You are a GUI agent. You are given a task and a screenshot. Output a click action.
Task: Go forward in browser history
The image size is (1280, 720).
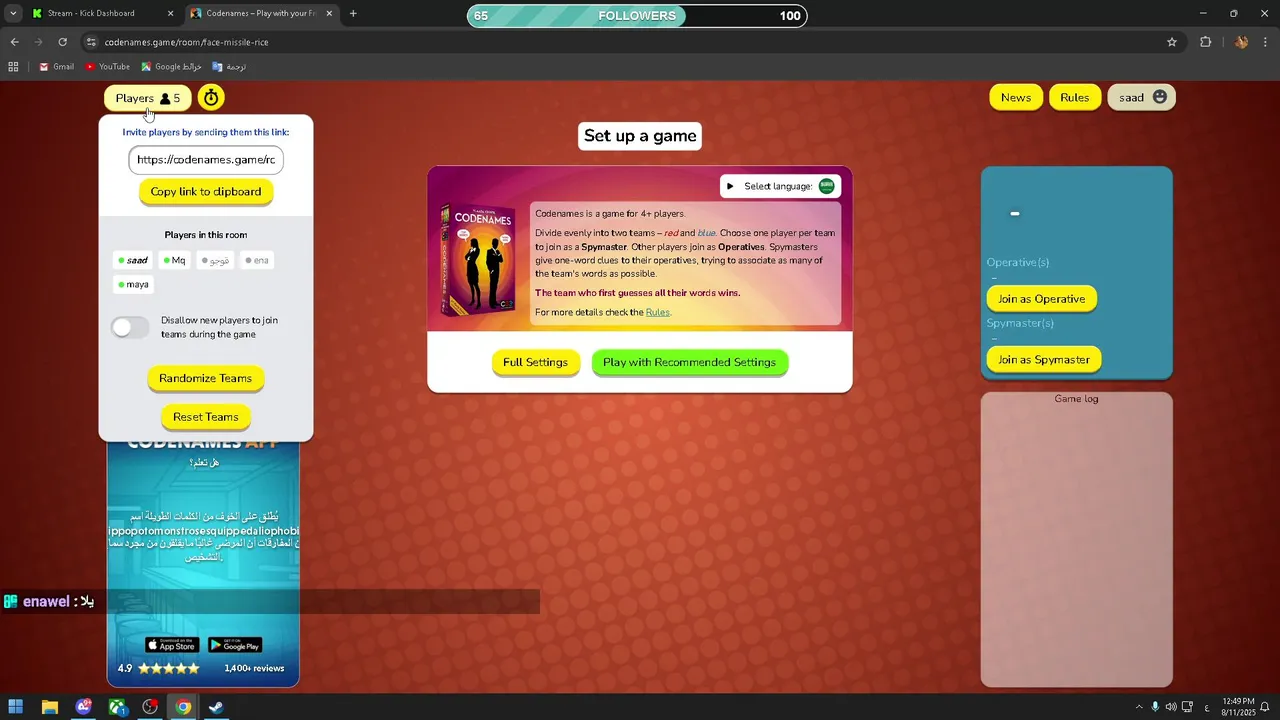click(x=38, y=42)
